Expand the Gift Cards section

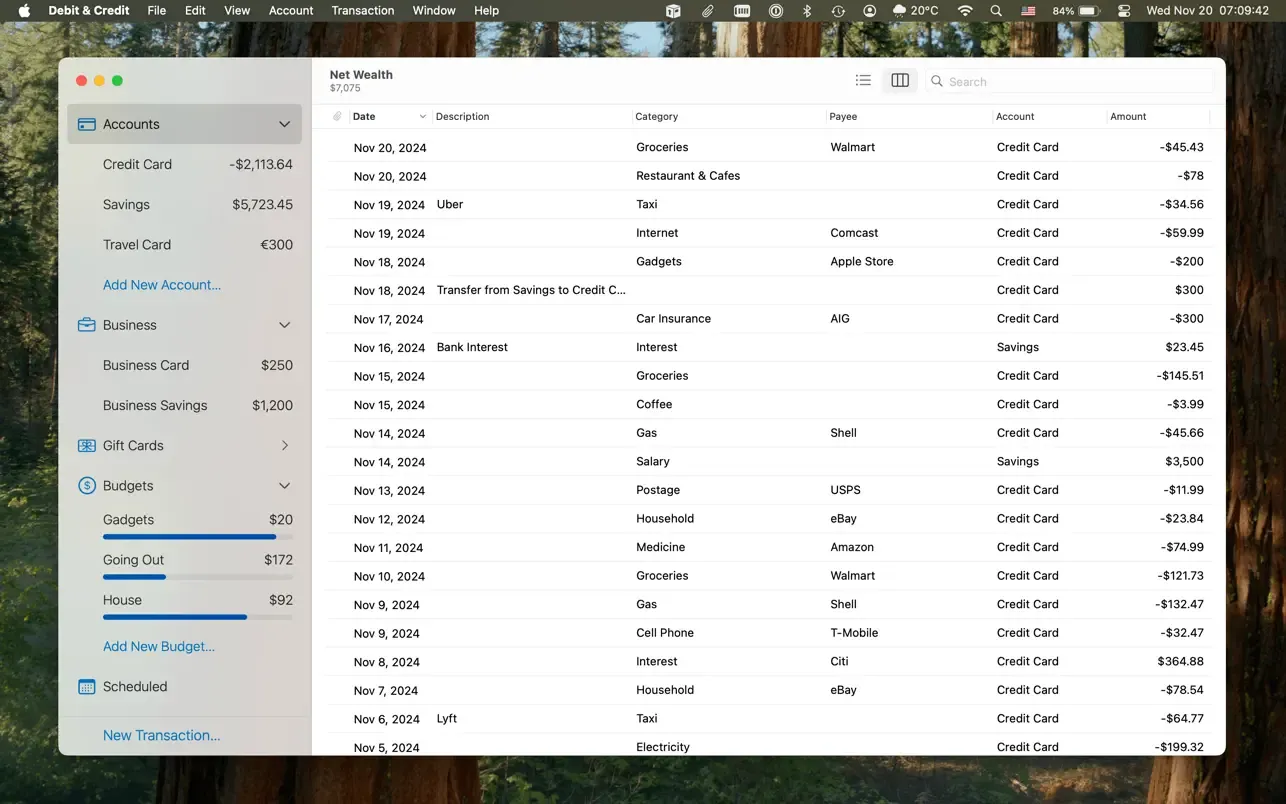[x=284, y=446]
